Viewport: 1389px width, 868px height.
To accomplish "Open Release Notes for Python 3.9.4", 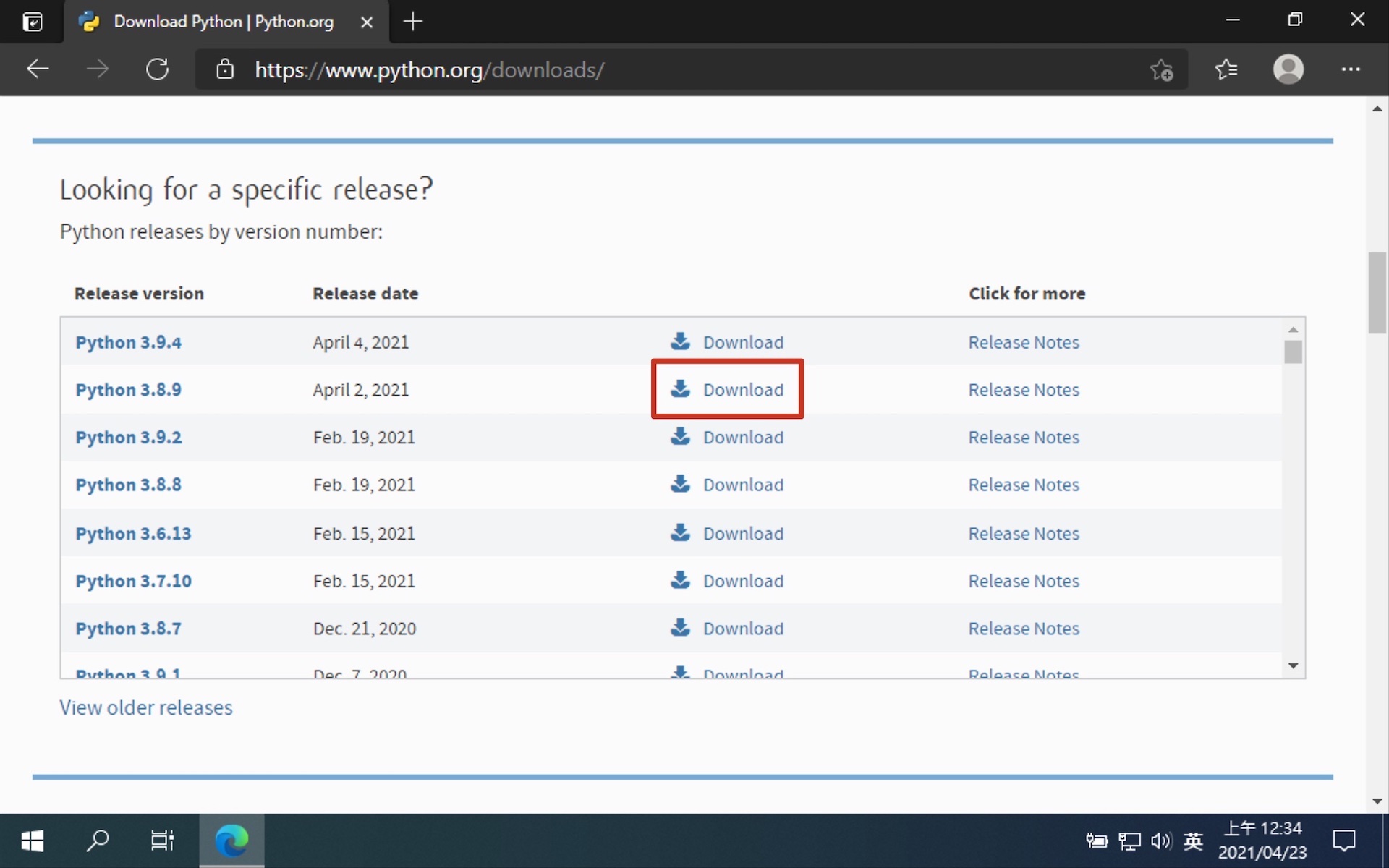I will point(1024,342).
